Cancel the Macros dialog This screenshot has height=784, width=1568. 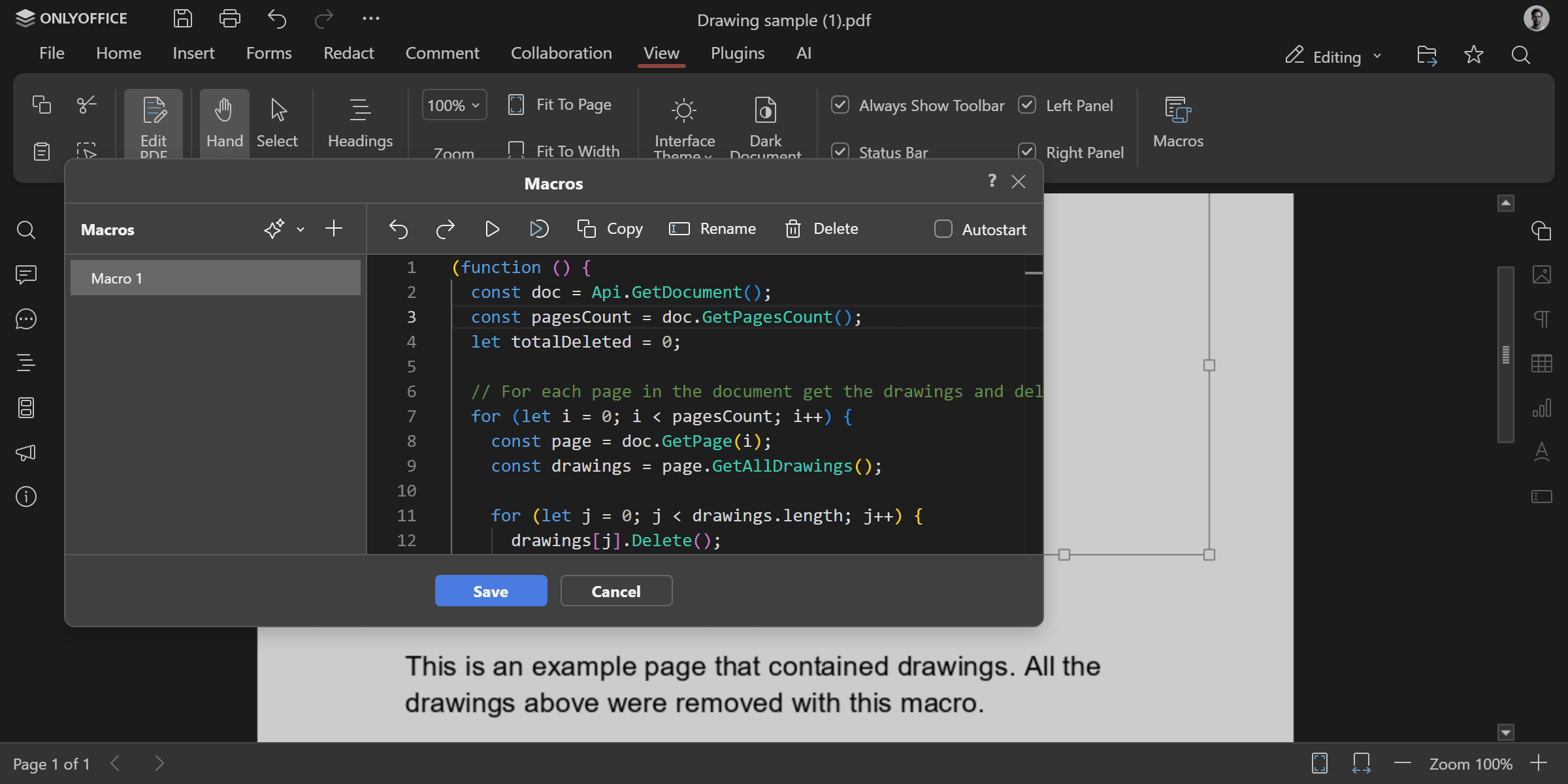tap(615, 591)
